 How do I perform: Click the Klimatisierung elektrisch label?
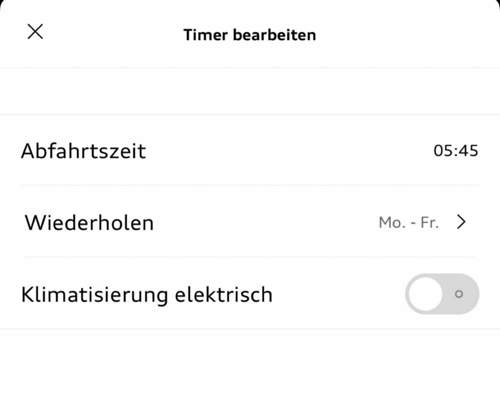[147, 295]
